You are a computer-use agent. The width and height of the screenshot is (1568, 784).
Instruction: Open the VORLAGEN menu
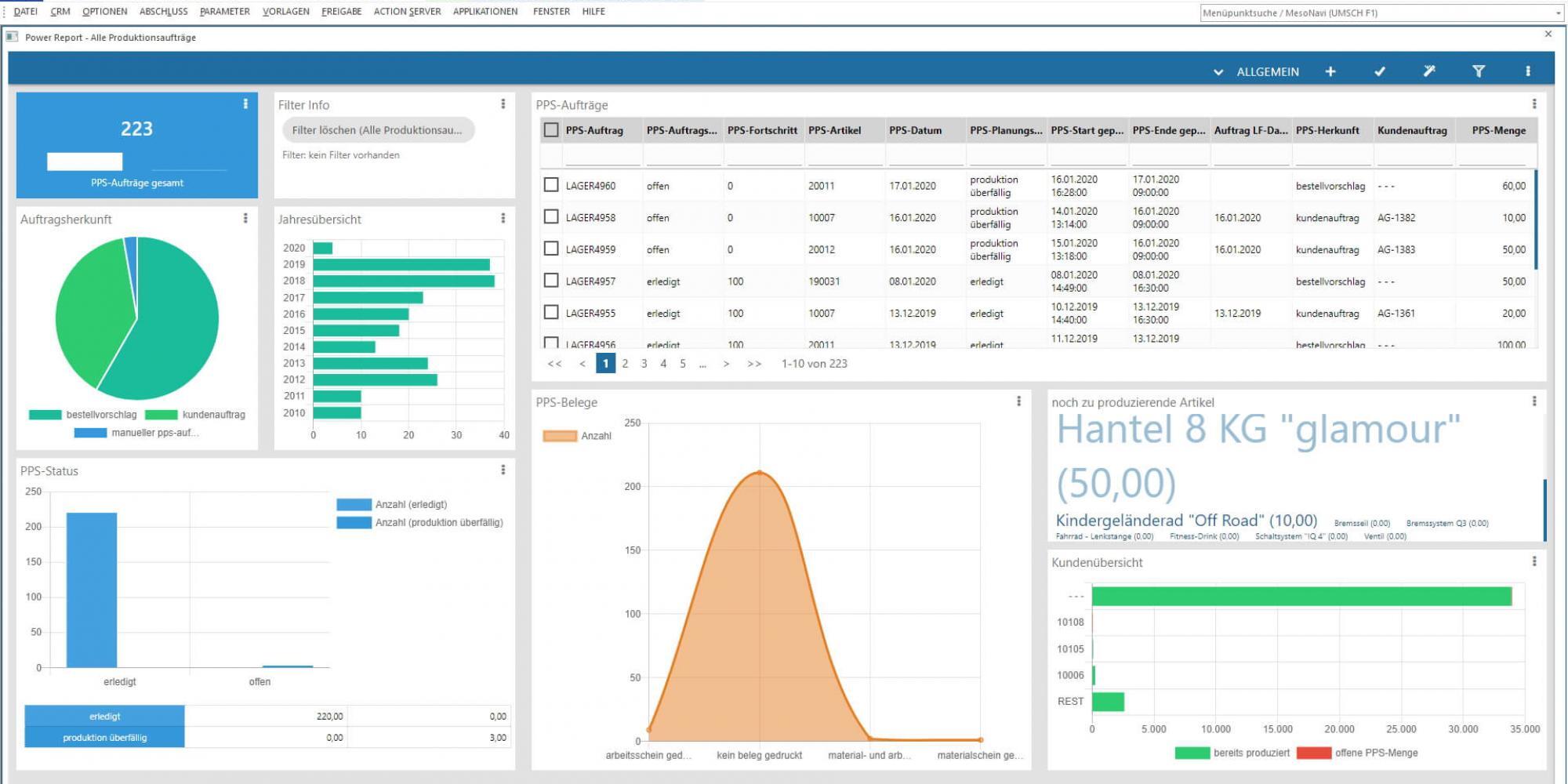(286, 12)
